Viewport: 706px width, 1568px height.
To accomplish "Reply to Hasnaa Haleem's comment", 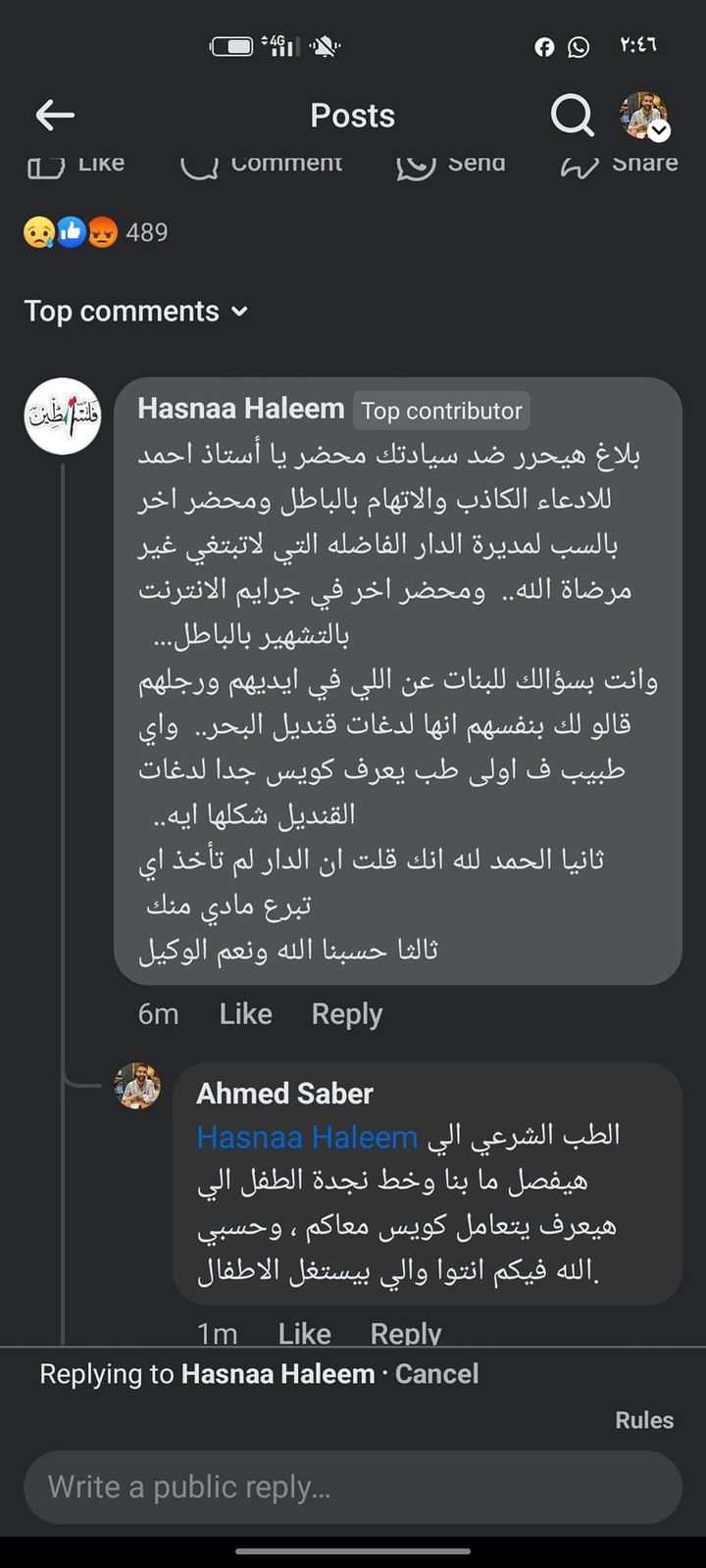I will [346, 1014].
